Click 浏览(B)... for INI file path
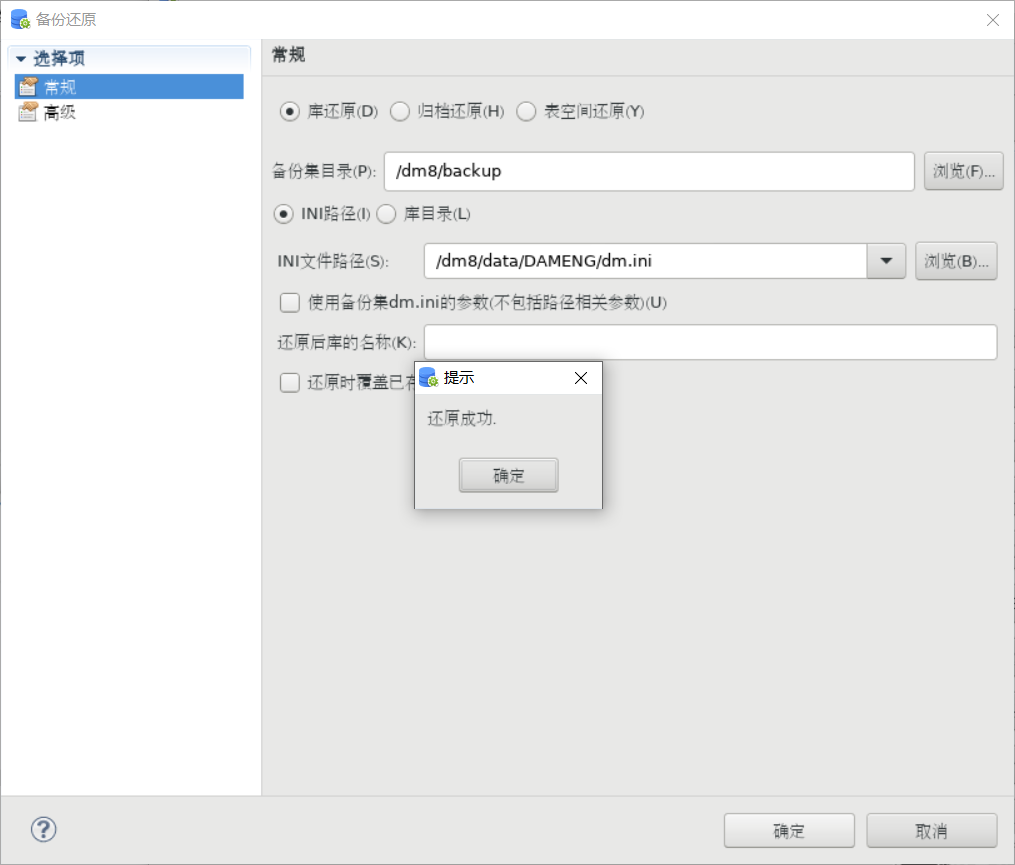The image size is (1015, 865). pyautogui.click(x=956, y=261)
